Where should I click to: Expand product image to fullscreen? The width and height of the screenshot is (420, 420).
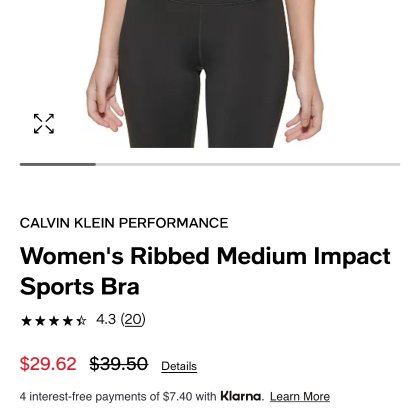(44, 124)
